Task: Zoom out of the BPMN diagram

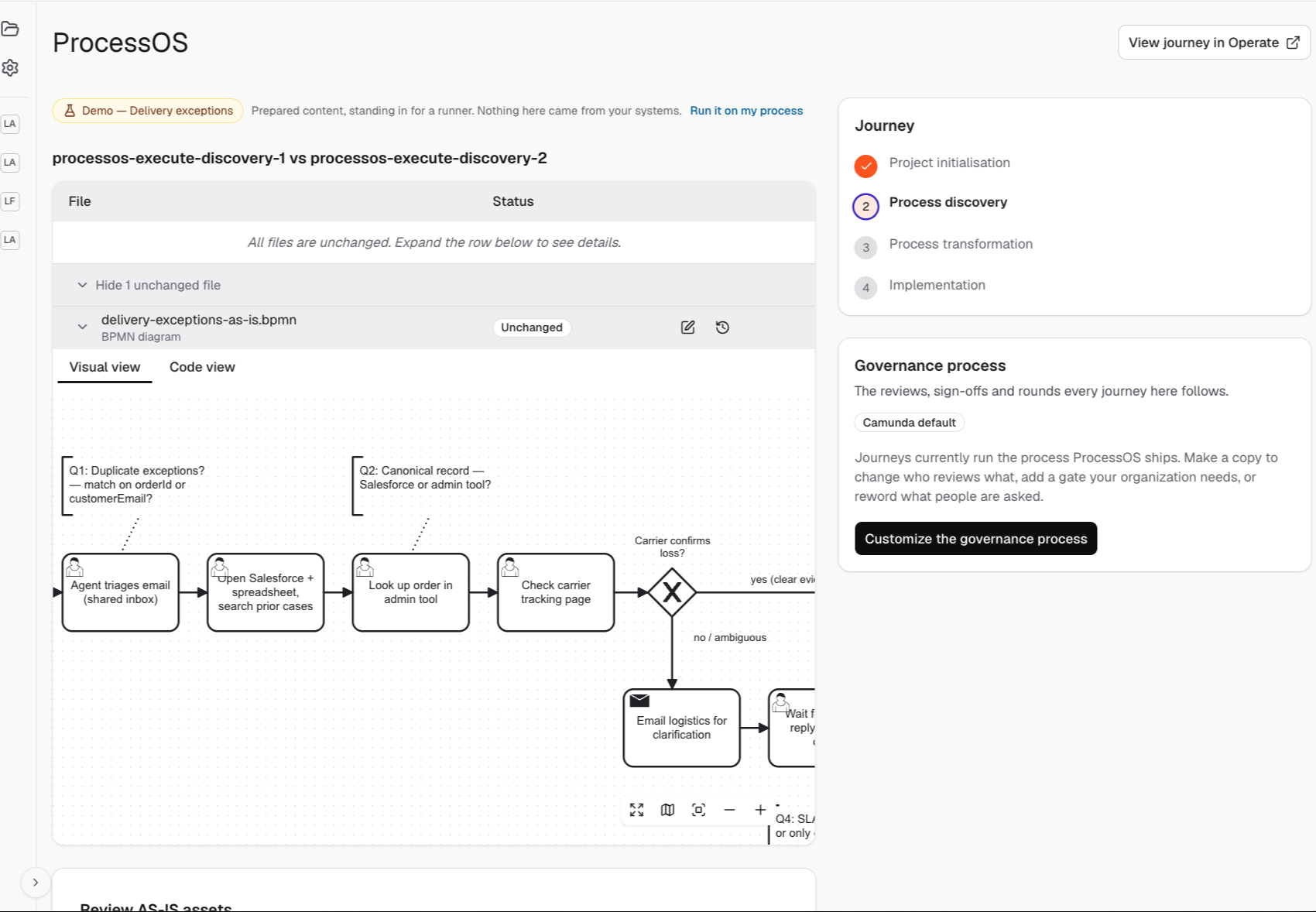Action: pos(729,810)
